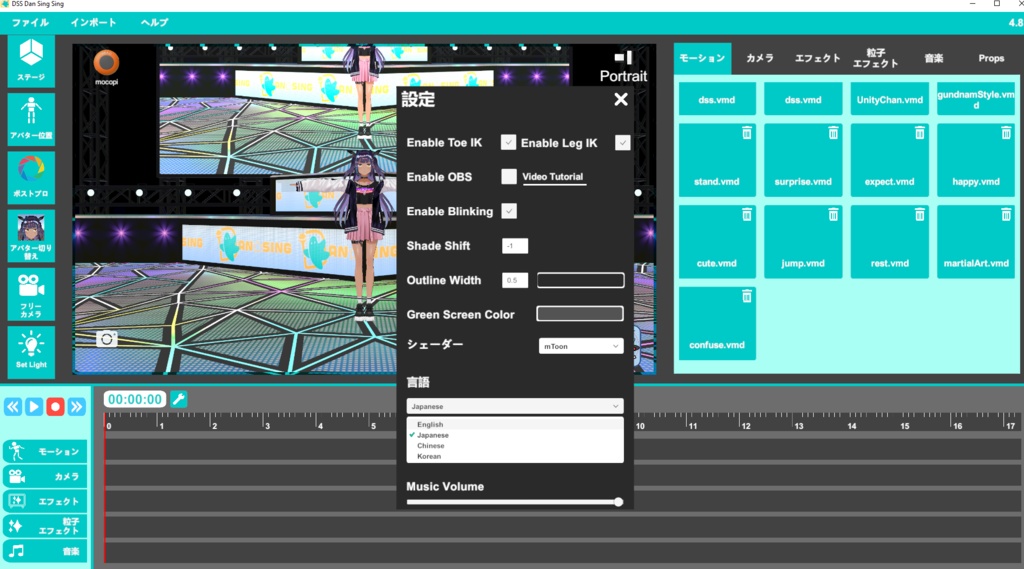
Task: Open the post-processing (ポストプロ) color wheel icon
Action: click(x=31, y=177)
